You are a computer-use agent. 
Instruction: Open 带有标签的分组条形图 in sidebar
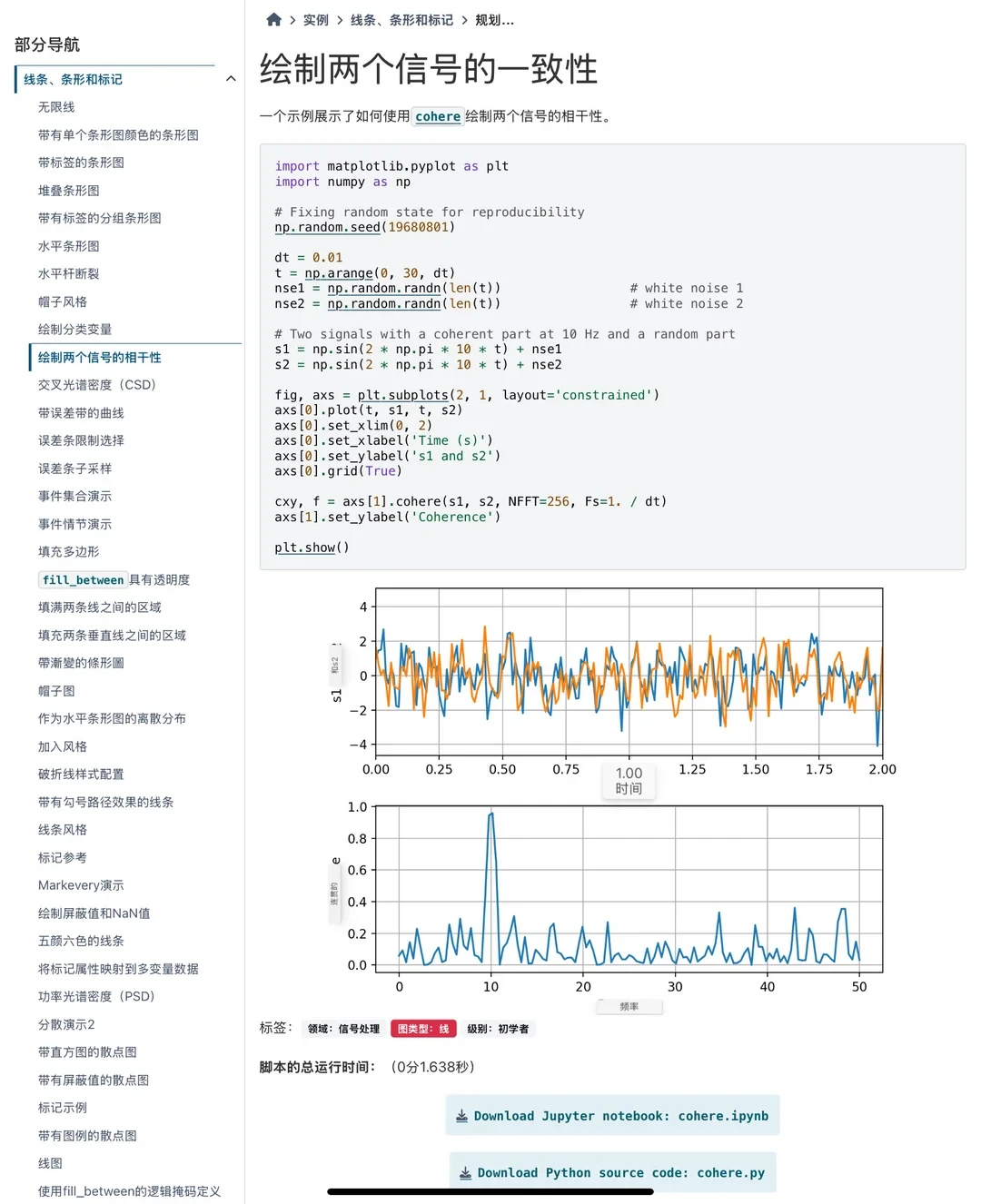100,218
